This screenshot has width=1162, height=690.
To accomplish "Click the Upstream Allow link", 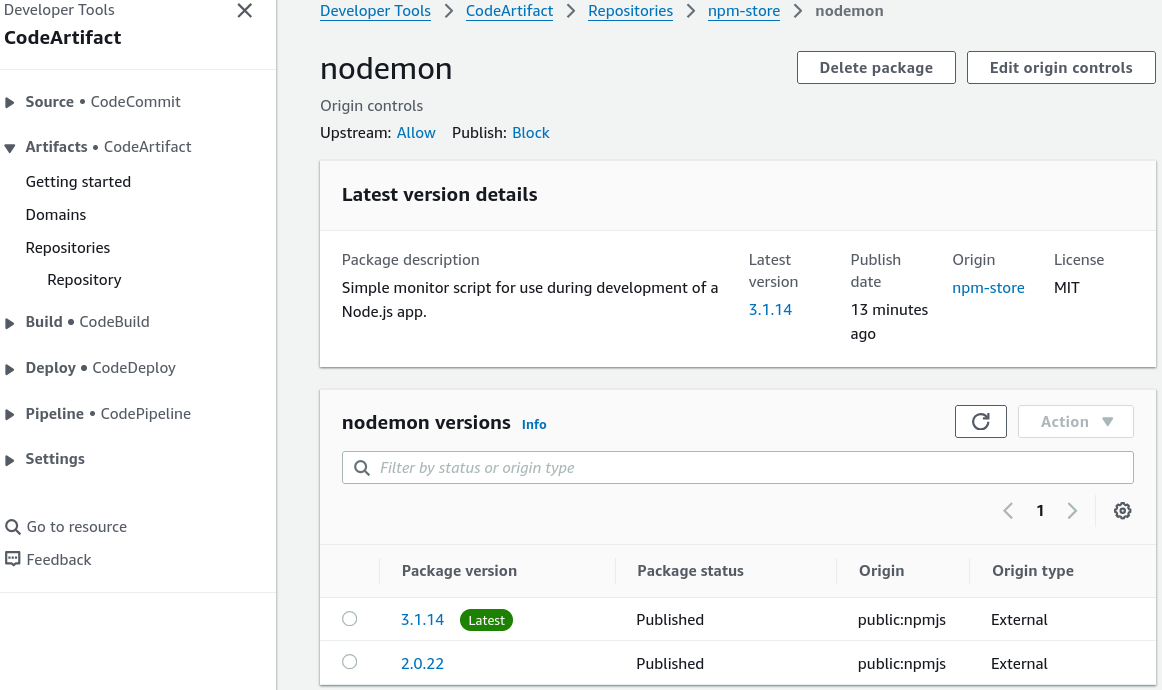I will click(416, 133).
